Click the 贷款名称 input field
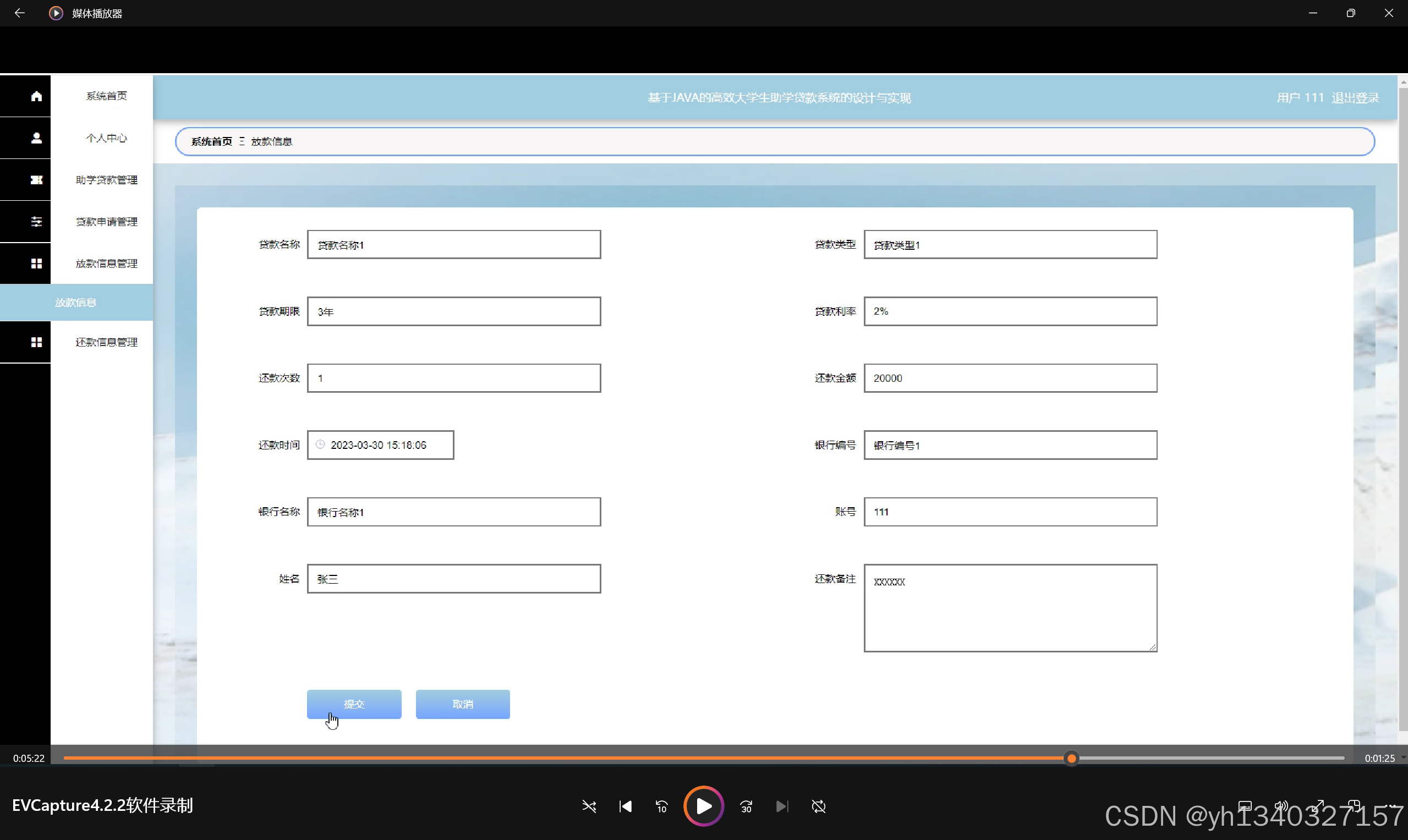The image size is (1408, 840). 454,245
